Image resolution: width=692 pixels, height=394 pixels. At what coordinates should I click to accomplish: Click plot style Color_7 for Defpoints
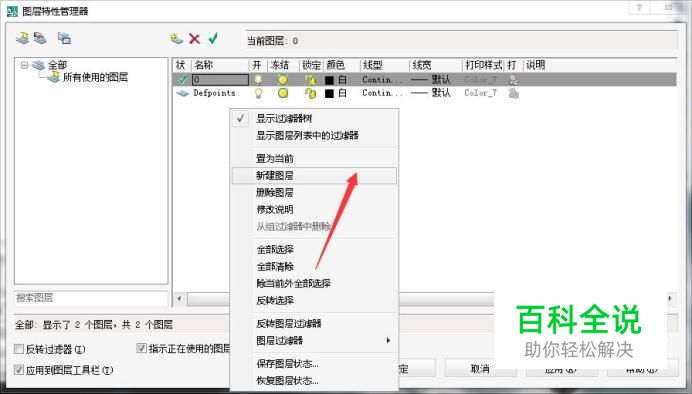click(x=481, y=93)
